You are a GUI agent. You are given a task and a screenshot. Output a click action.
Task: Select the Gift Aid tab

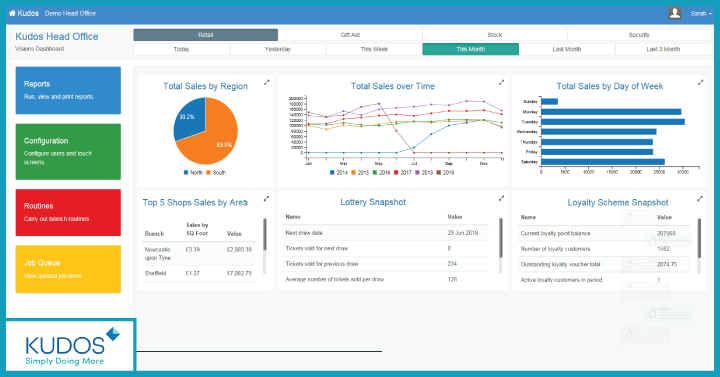(350, 35)
